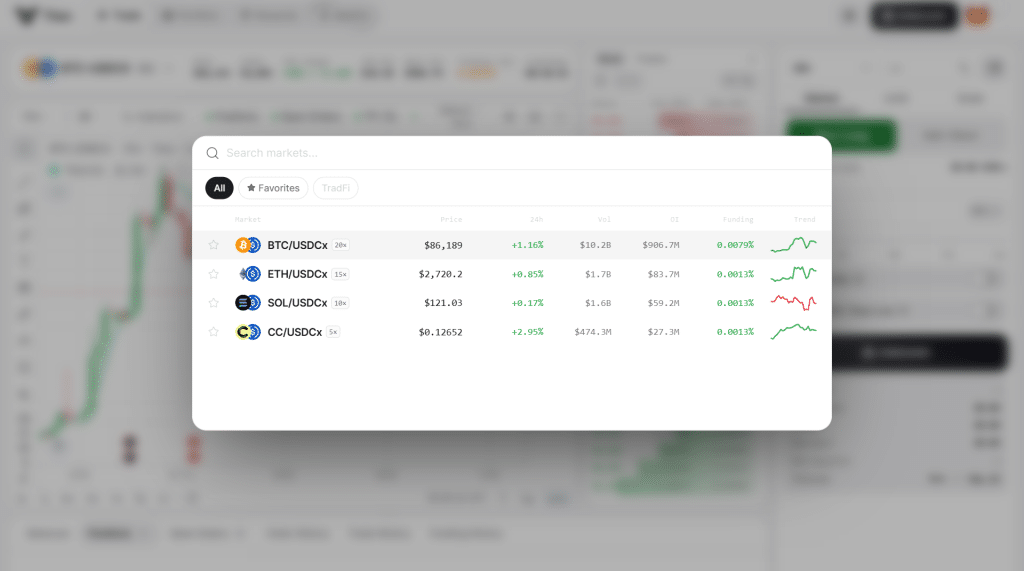Screen dimensions: 1024x571
Task: Click the $86,189 price value
Action: tap(443, 246)
